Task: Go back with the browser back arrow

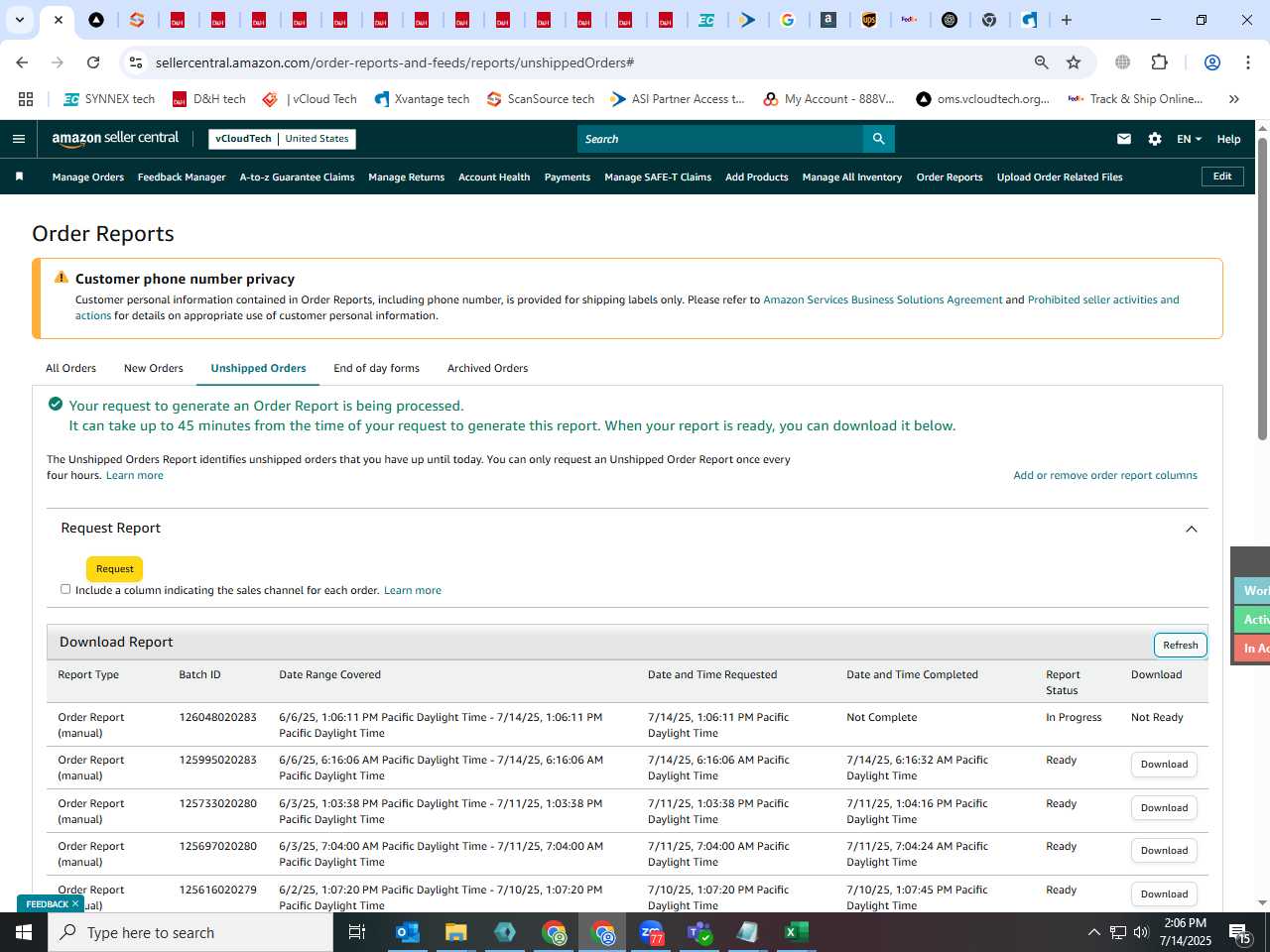Action: point(22,62)
